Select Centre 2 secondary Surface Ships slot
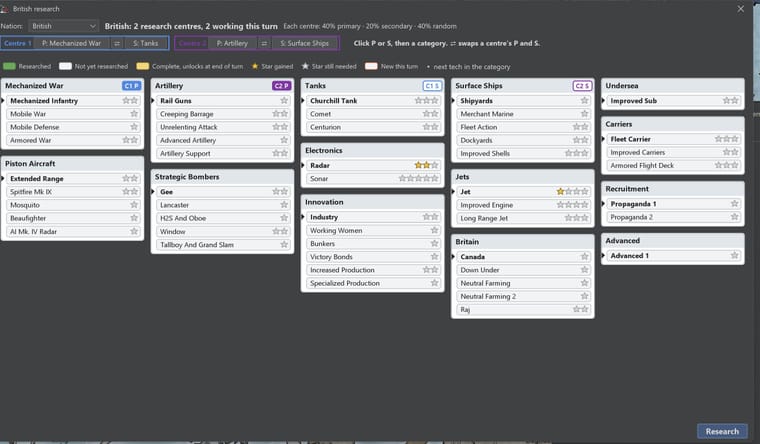 pyautogui.click(x=304, y=43)
